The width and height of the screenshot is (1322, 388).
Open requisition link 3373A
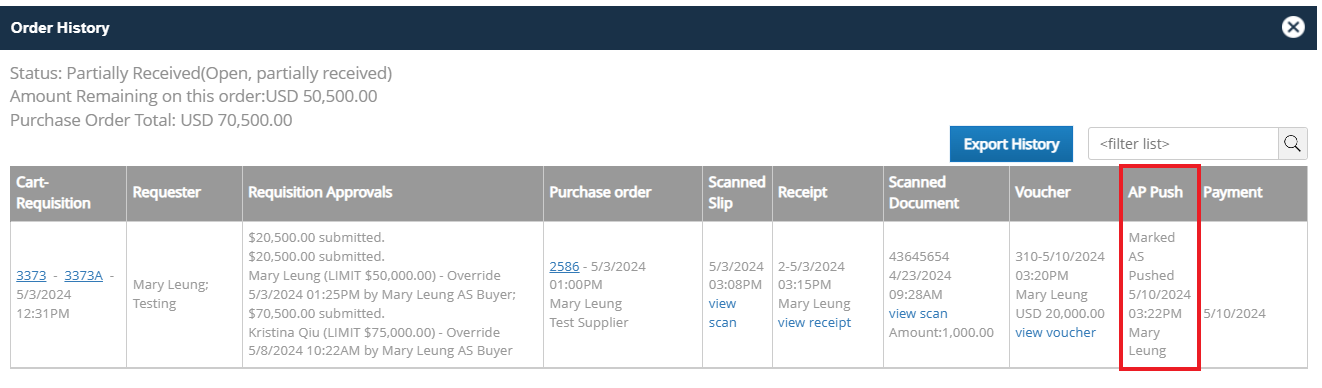(x=84, y=275)
